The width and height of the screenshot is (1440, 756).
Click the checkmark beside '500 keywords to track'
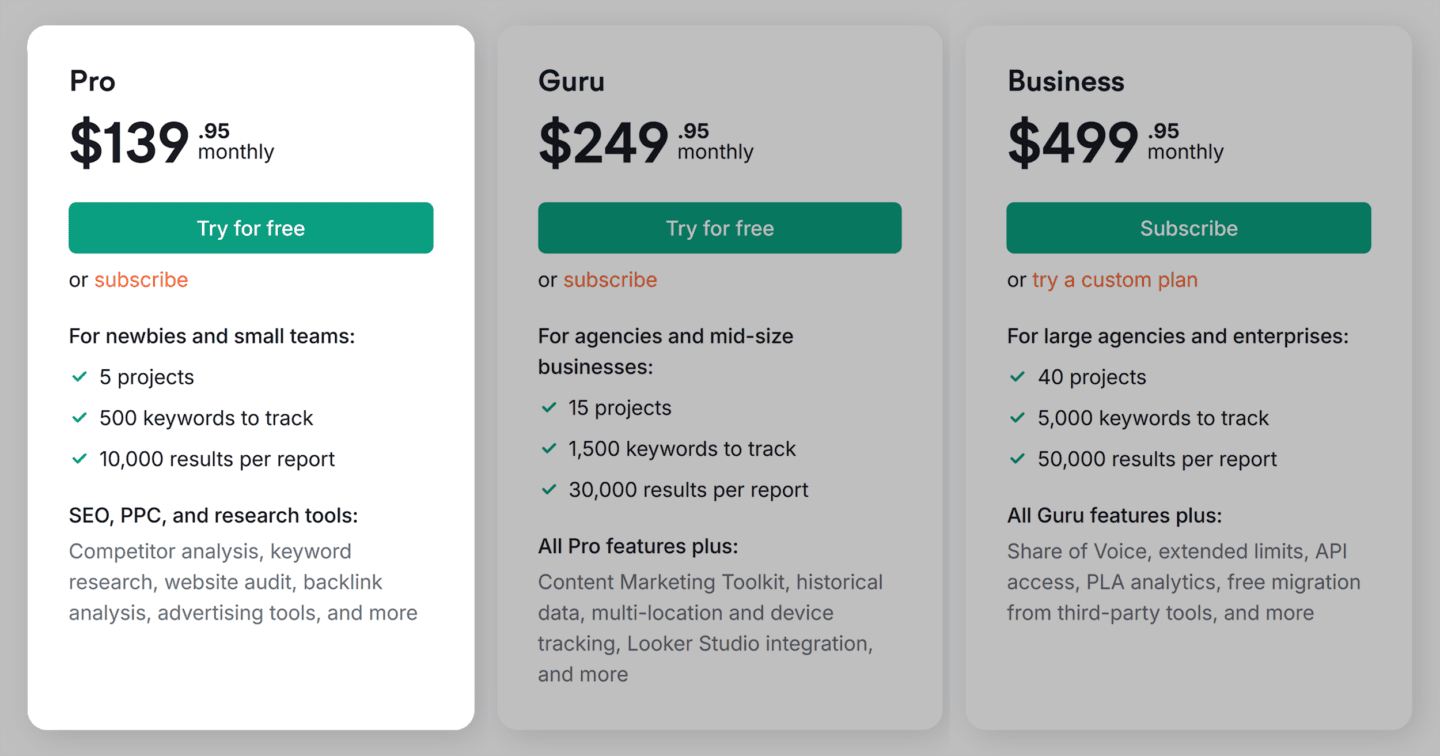coord(80,418)
